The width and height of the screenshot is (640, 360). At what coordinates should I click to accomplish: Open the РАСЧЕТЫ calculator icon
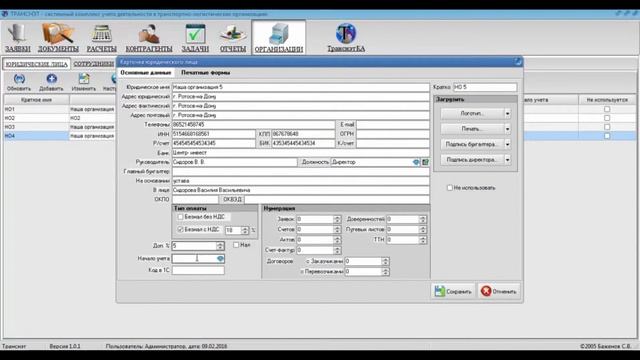(x=101, y=34)
